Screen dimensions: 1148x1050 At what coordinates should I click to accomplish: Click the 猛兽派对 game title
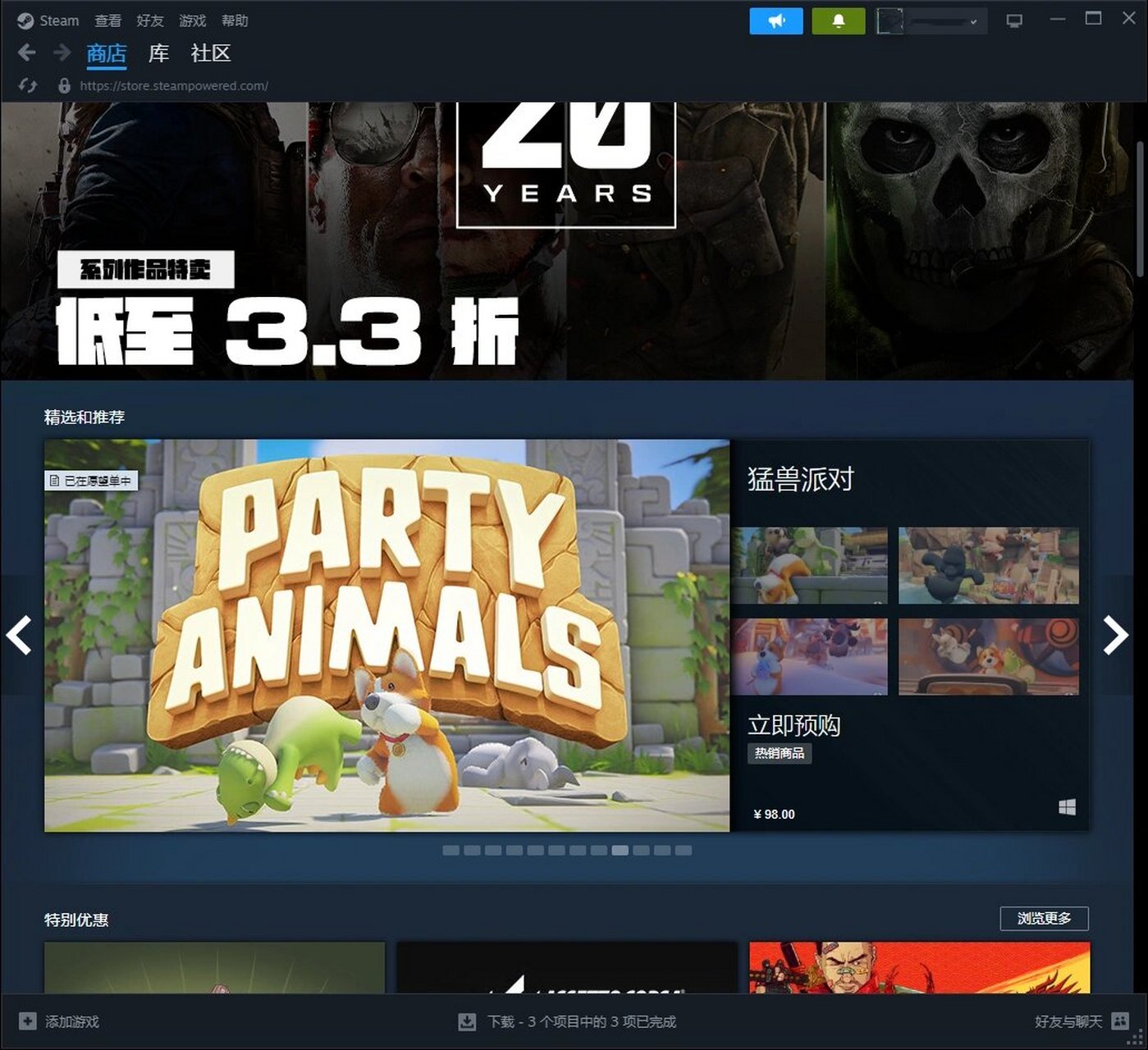click(x=801, y=479)
